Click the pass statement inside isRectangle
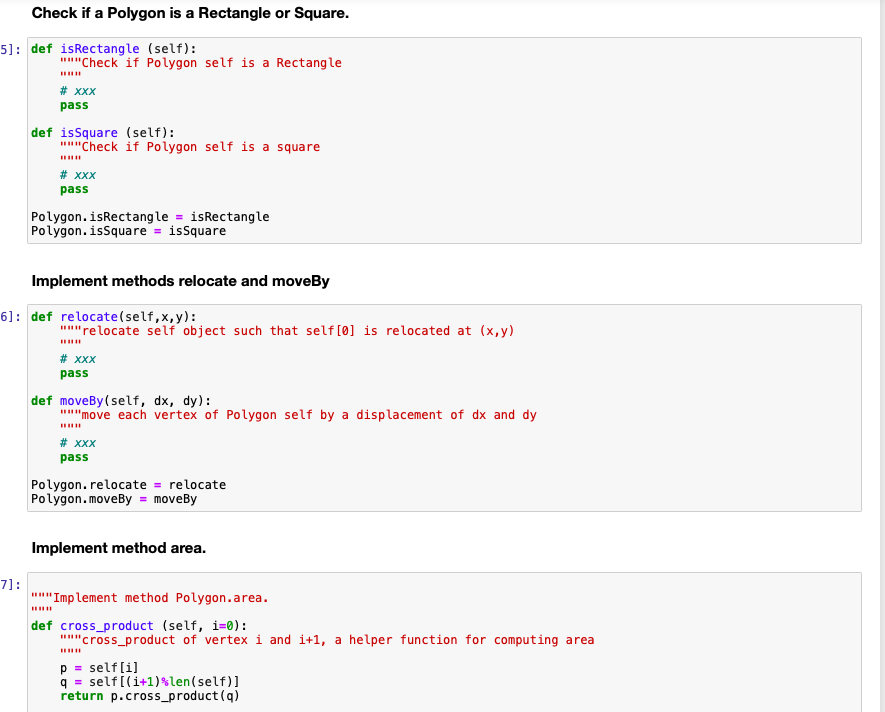885x712 pixels. point(73,104)
